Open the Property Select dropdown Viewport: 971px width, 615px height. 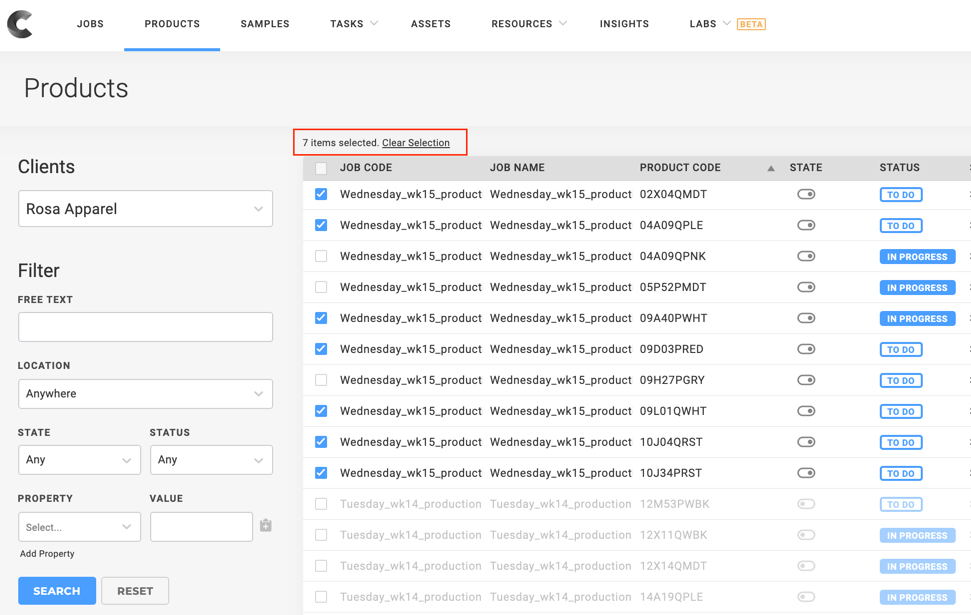[79, 527]
